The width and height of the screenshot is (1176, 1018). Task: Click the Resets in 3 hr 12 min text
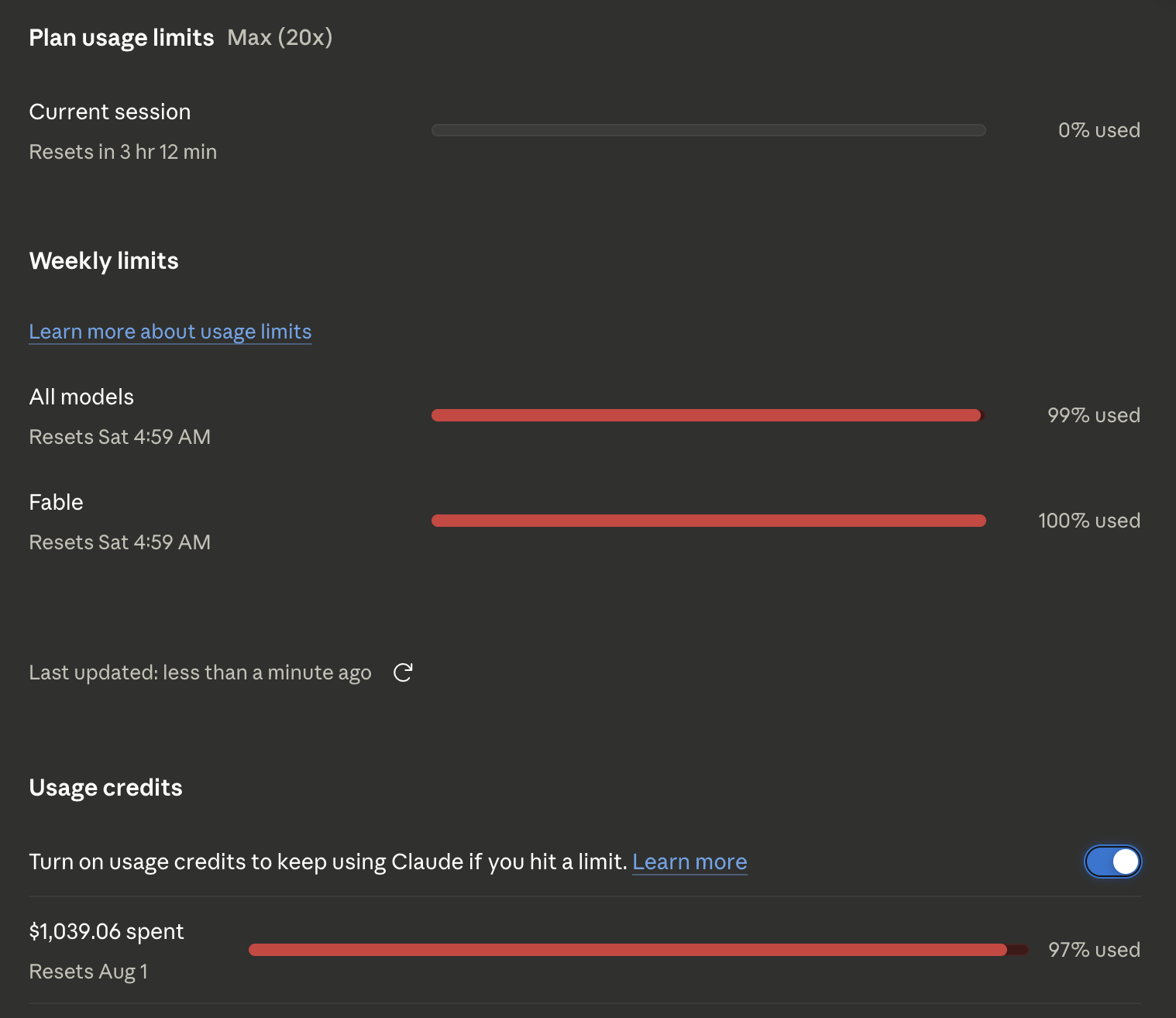click(123, 152)
